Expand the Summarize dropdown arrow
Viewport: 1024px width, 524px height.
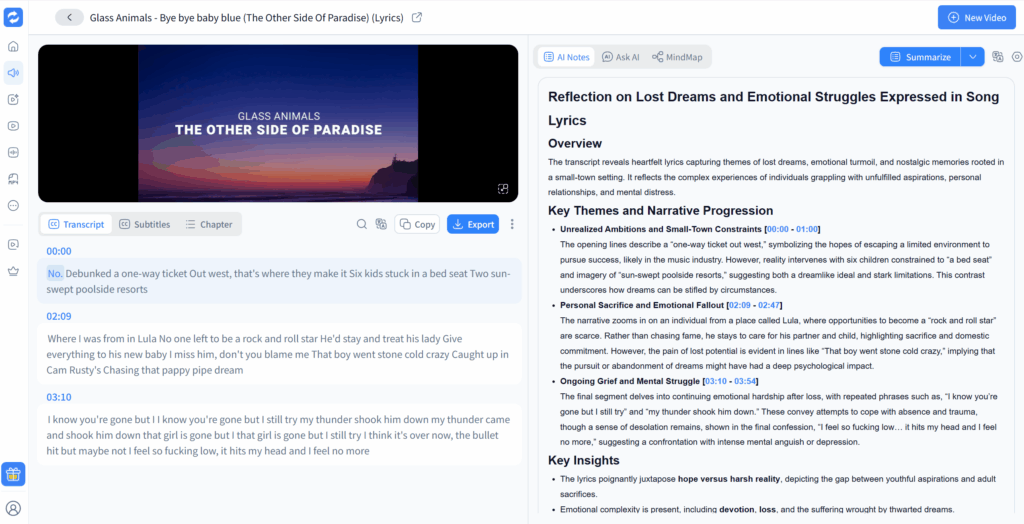[972, 57]
